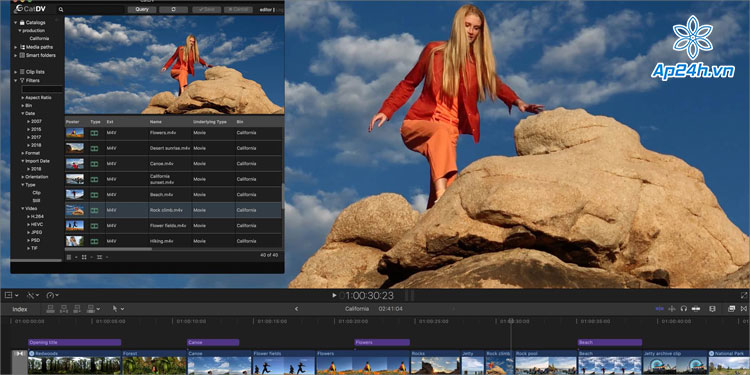Click the Smart folders icon

tap(22, 55)
